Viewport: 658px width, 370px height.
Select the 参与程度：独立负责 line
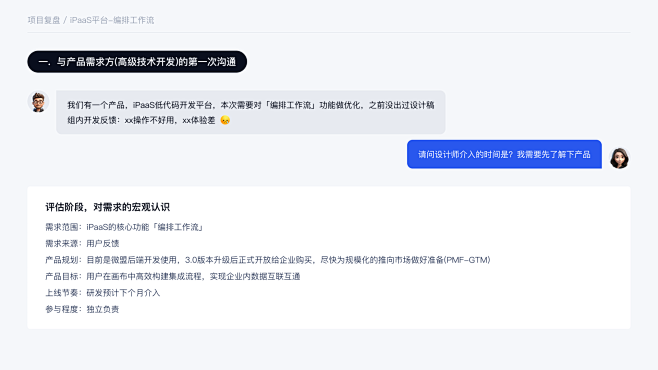click(82, 309)
